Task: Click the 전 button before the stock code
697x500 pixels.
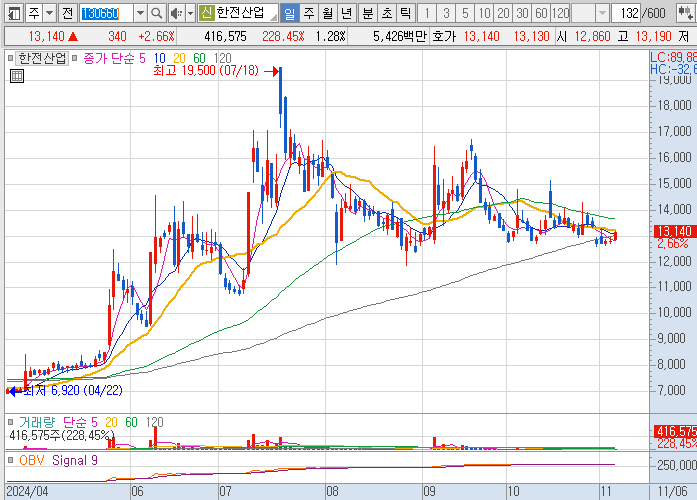Action: coord(68,13)
